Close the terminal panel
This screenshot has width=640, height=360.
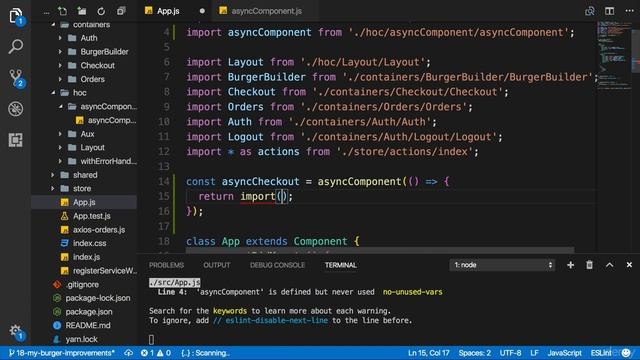point(629,265)
